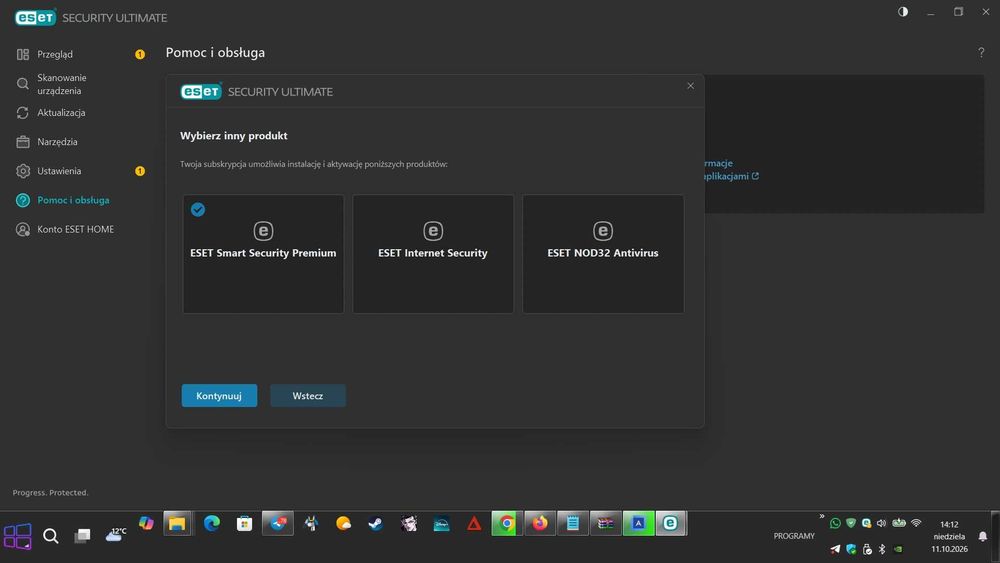Screen dimensions: 1000x563
Task: Open Task View on the taskbar
Action: click(x=82, y=536)
